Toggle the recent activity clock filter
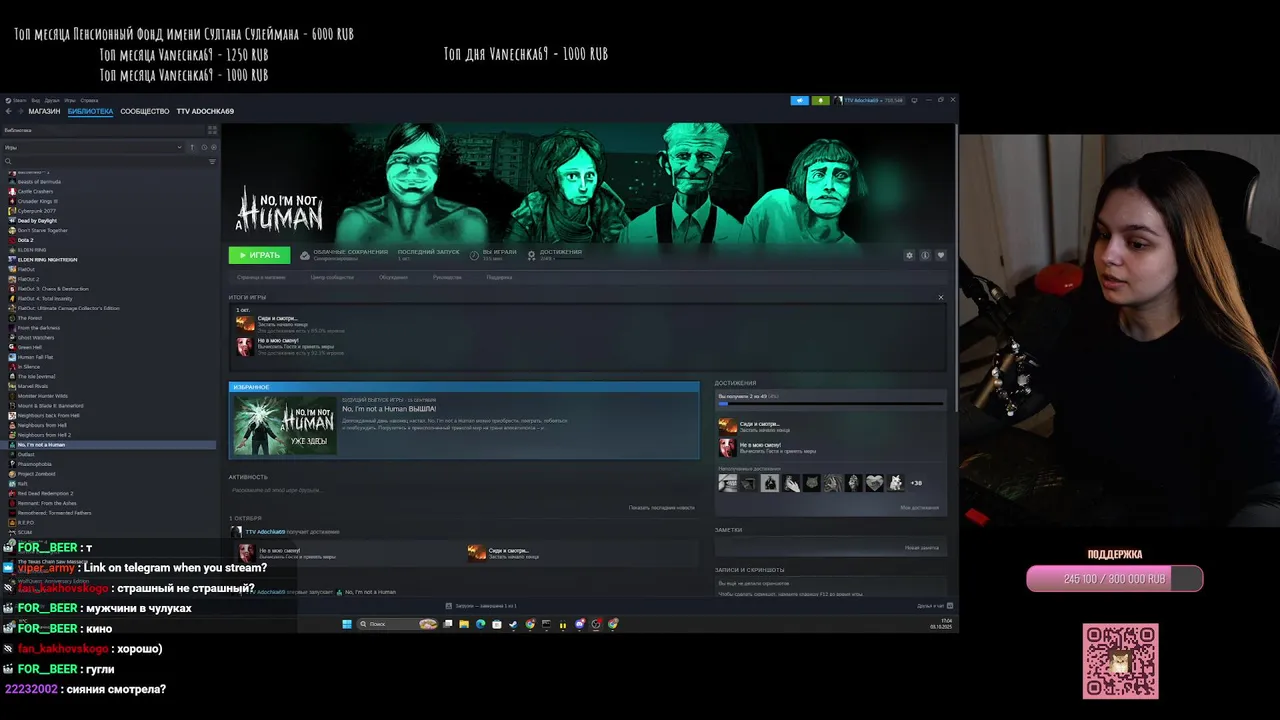Image resolution: width=1280 pixels, height=720 pixels. pos(204,147)
